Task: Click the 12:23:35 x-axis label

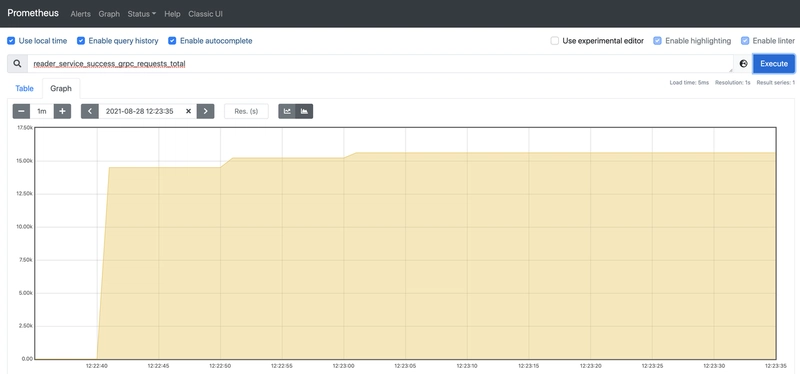Action: [x=776, y=366]
